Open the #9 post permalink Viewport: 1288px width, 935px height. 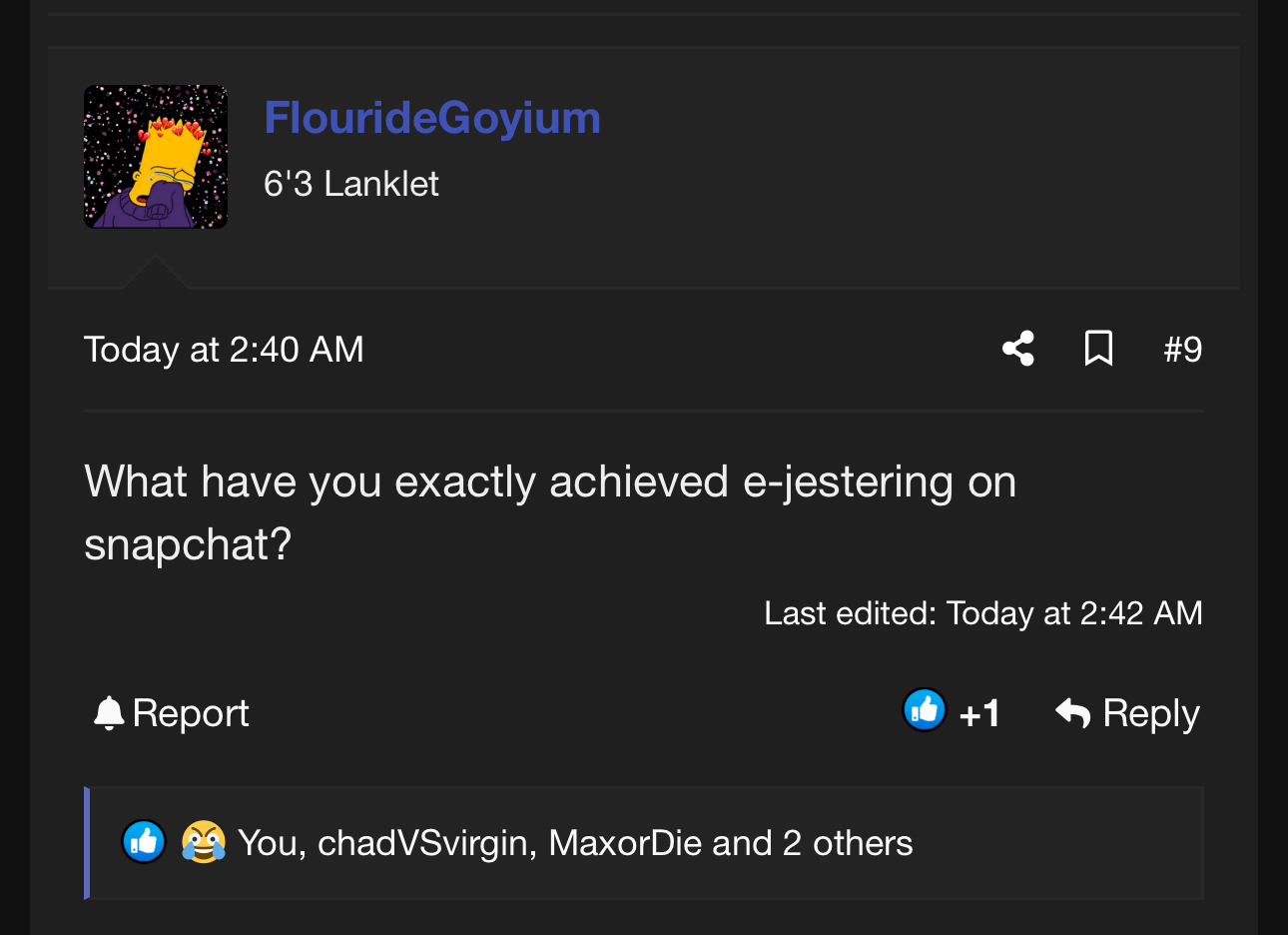pos(1183,350)
